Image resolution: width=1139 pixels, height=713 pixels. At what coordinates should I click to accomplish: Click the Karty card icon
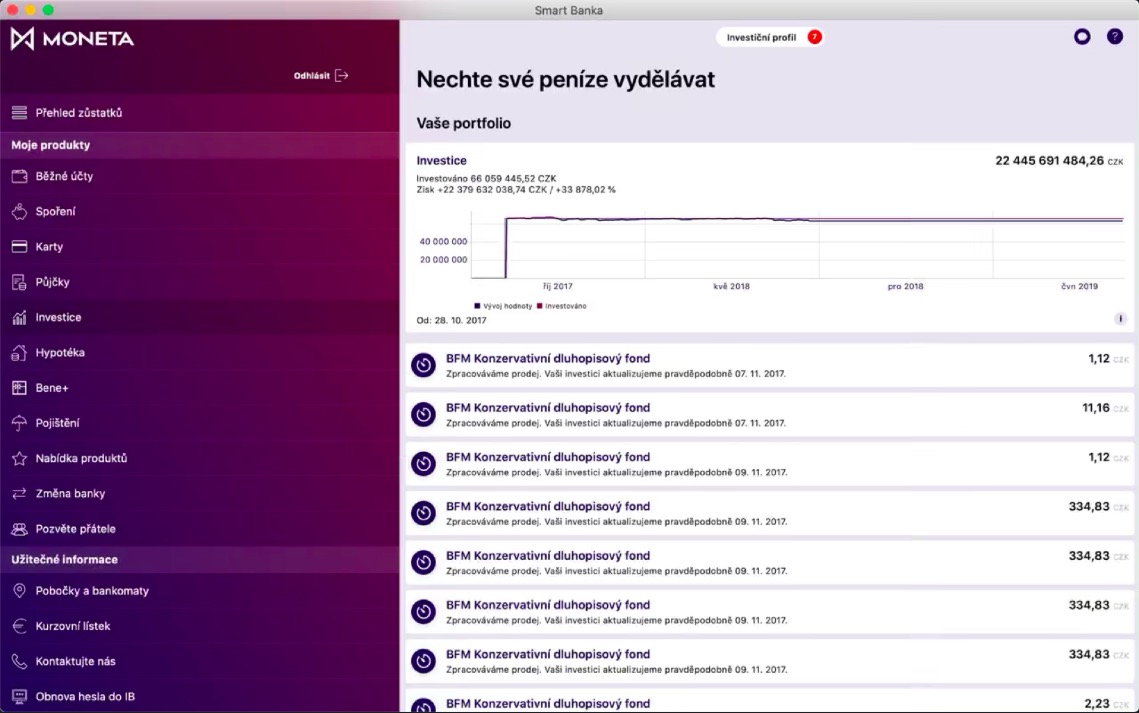20,247
